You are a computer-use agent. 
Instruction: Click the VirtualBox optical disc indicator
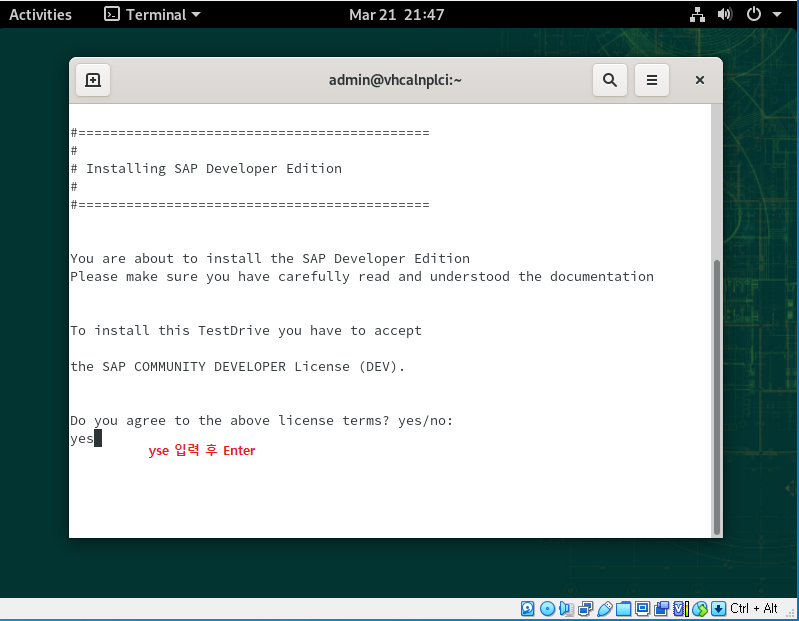[547, 608]
